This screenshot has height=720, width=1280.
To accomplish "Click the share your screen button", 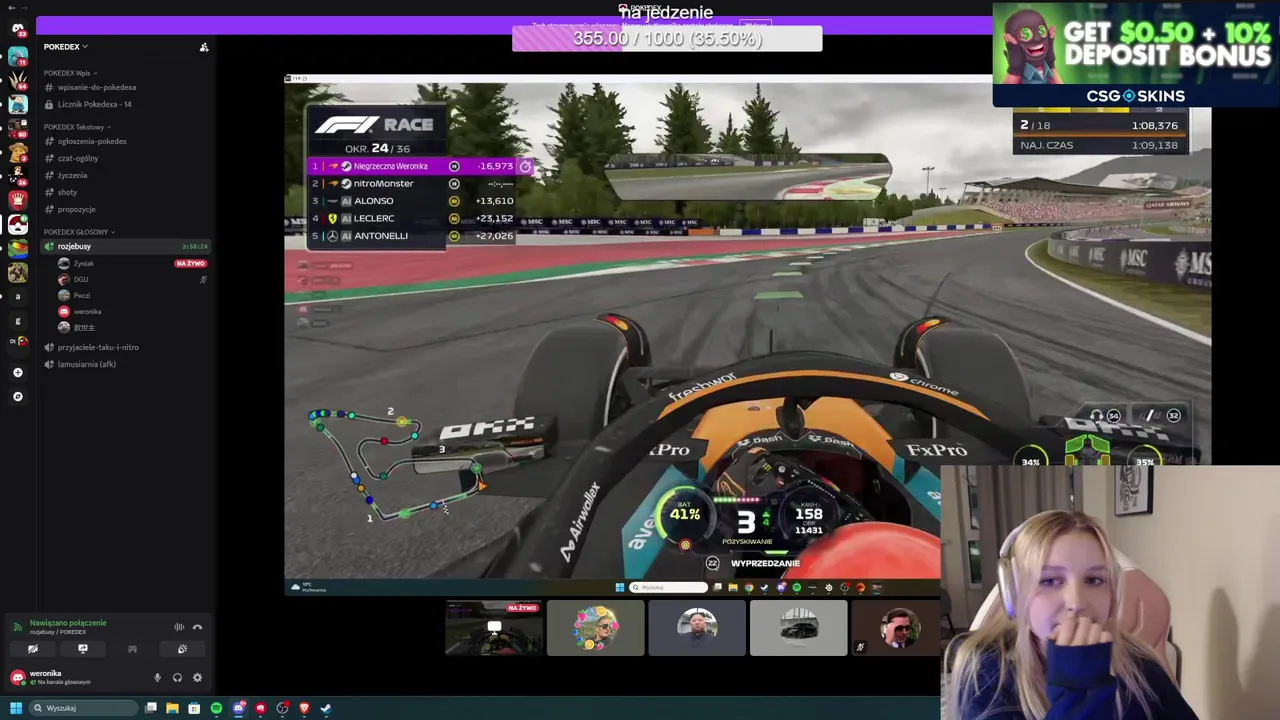I will tap(83, 649).
